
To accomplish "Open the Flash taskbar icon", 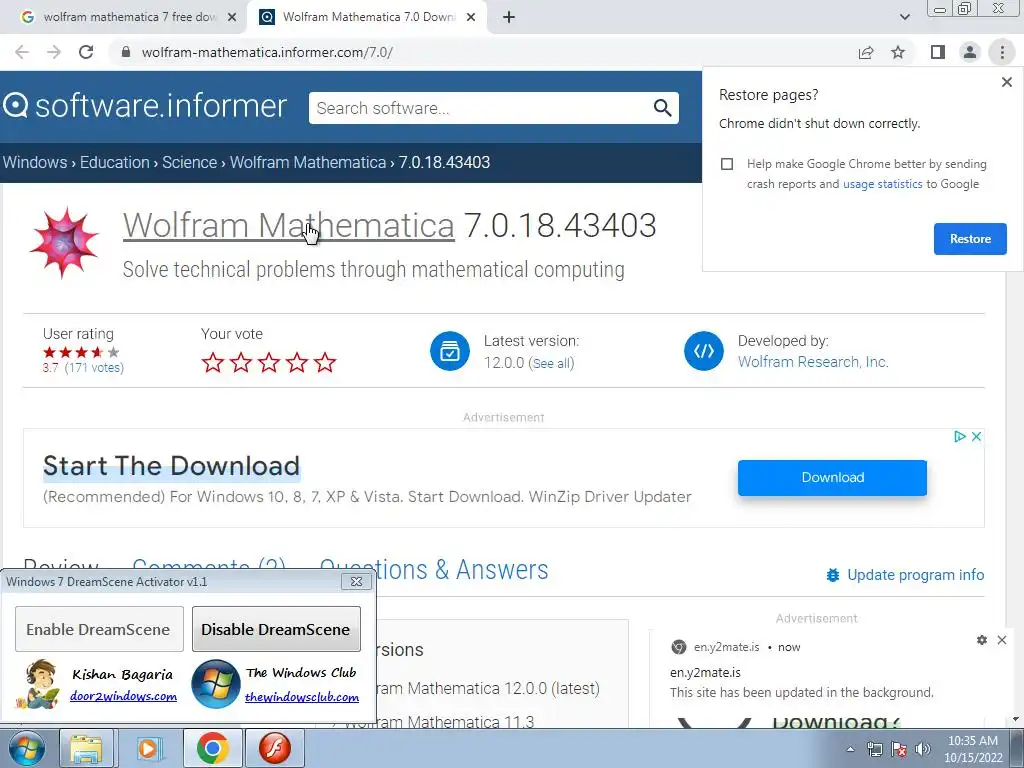I will [x=274, y=748].
